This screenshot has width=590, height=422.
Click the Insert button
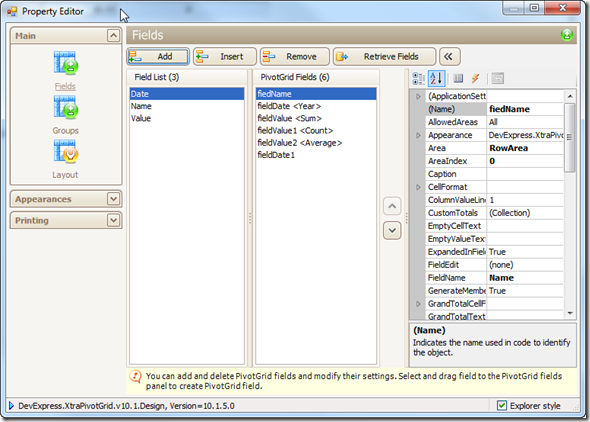(x=225, y=57)
